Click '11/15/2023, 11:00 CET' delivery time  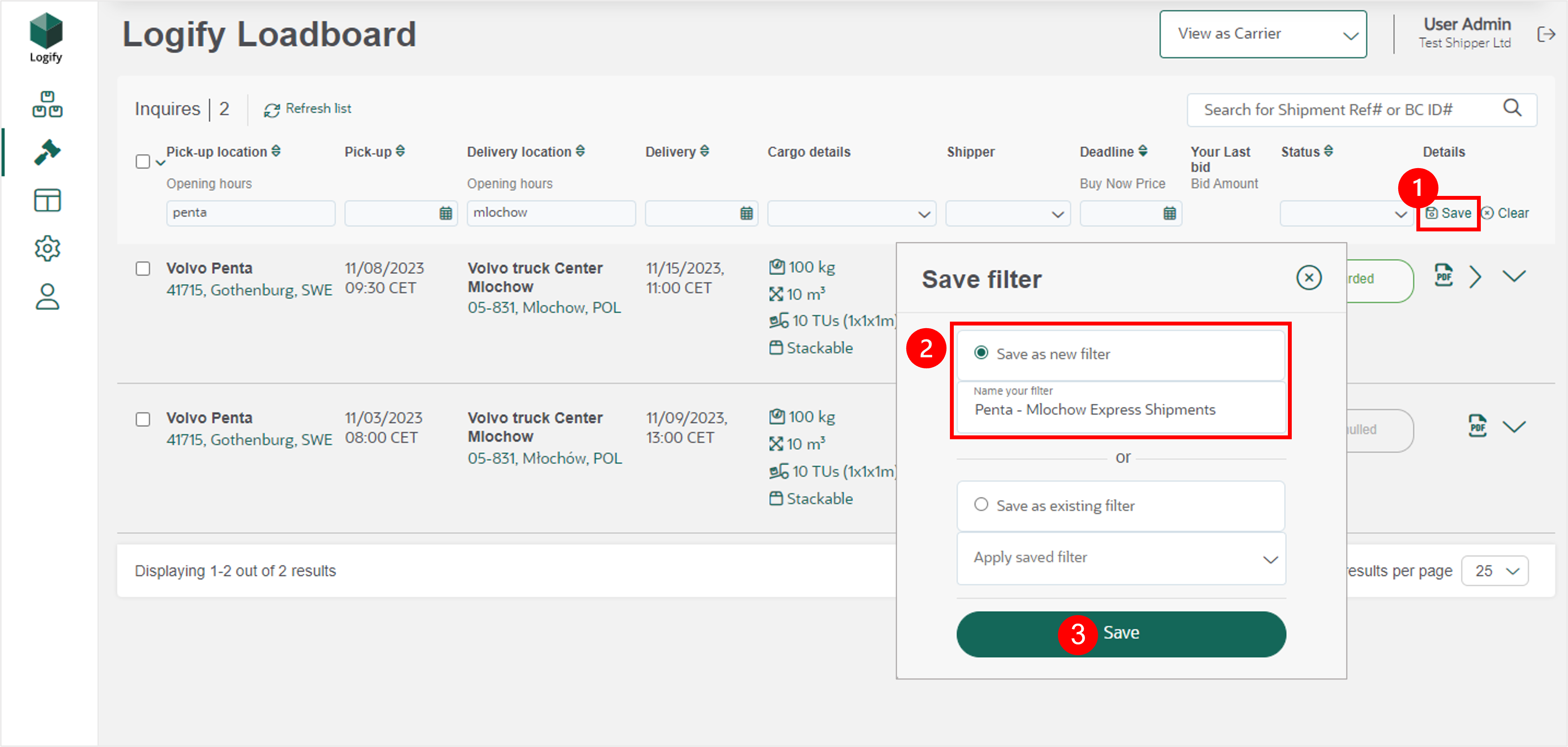point(685,278)
